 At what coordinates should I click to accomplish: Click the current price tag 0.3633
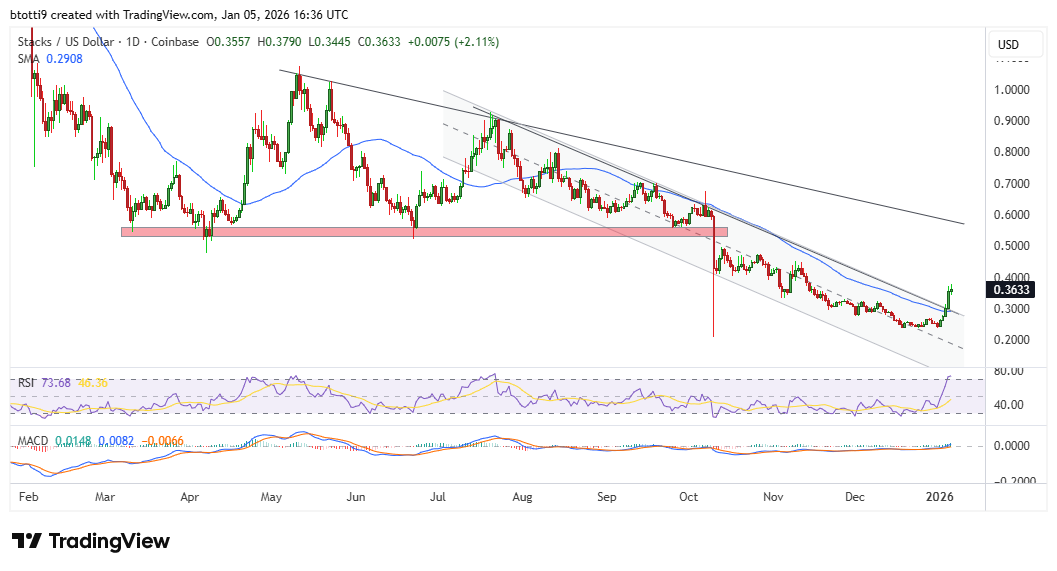tap(1012, 290)
